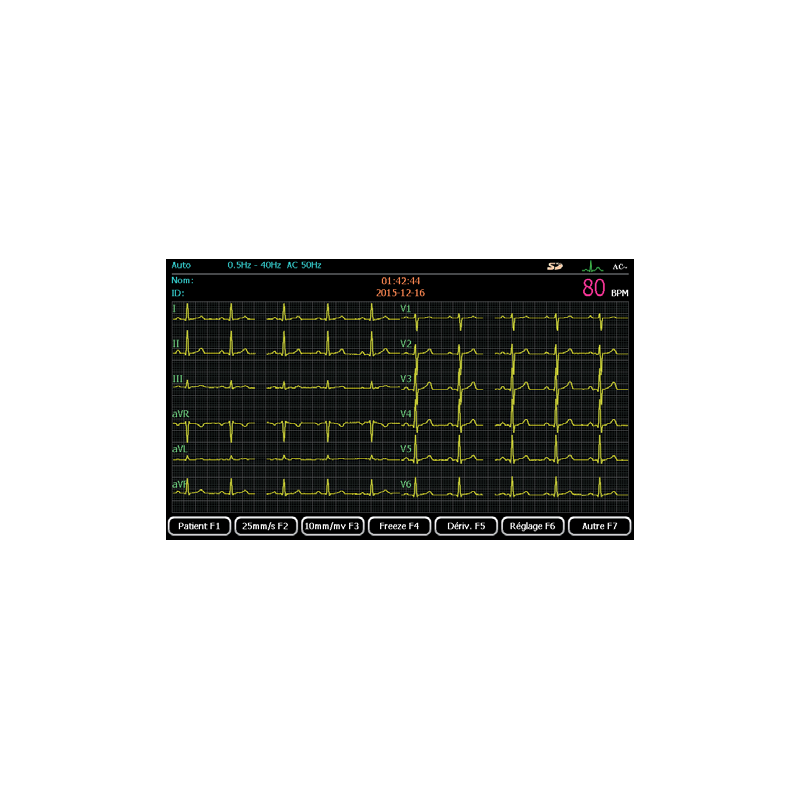Select lead V1 waveform label

tap(406, 309)
